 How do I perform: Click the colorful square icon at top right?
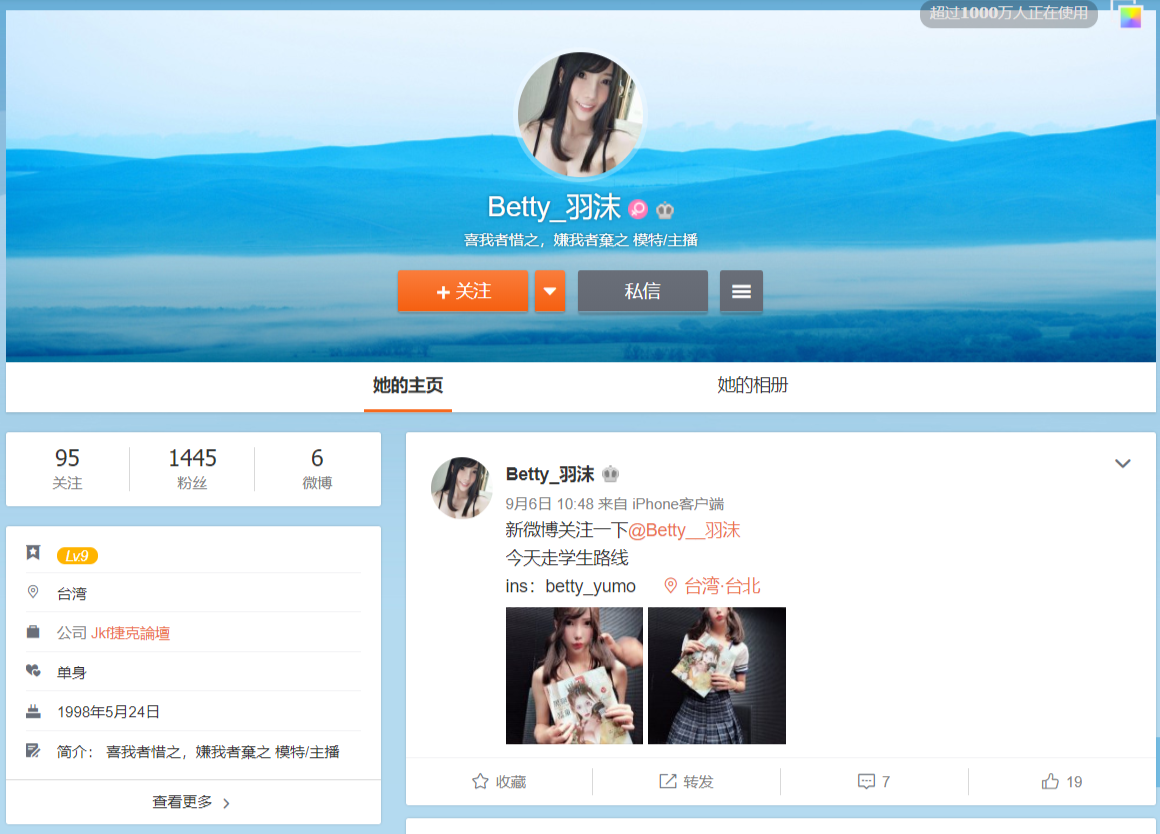[1130, 17]
